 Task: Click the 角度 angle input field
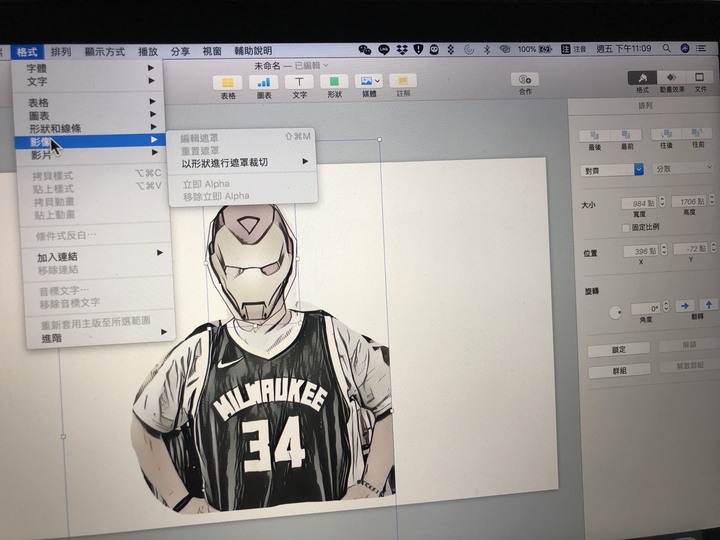[x=647, y=308]
